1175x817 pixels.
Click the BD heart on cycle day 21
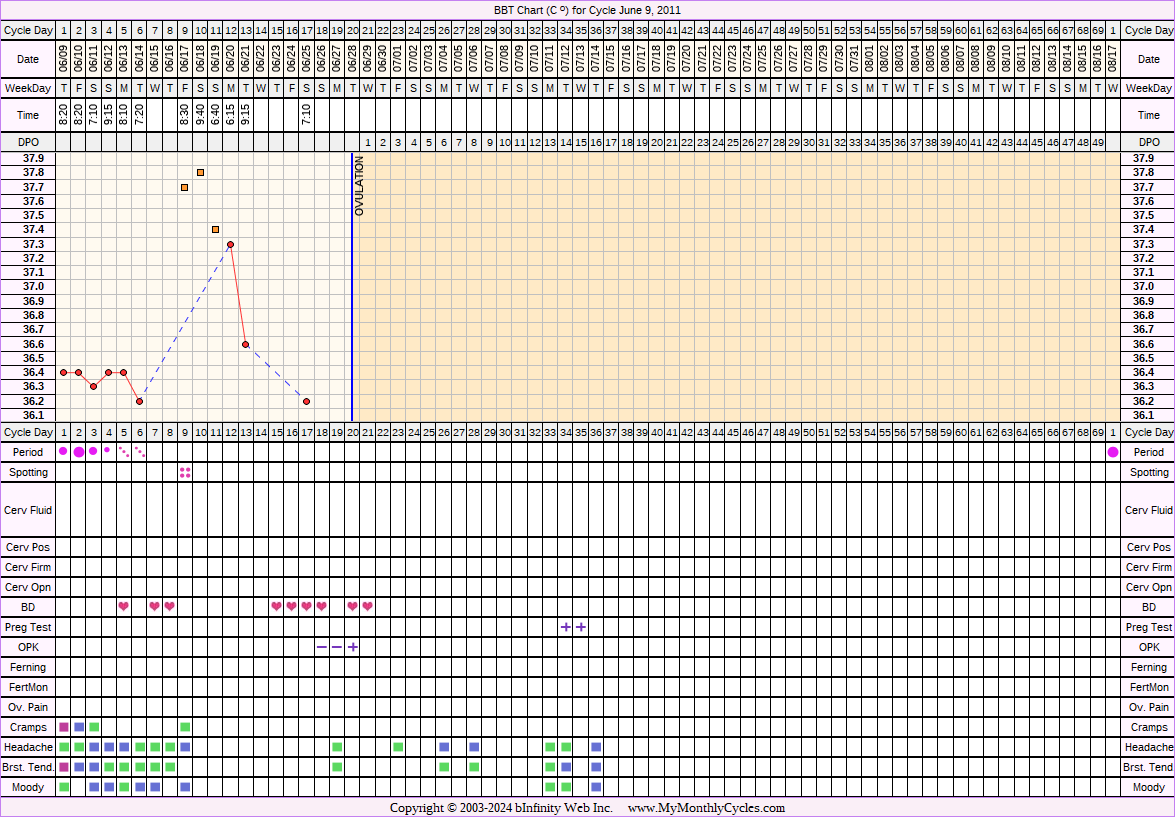(x=367, y=606)
